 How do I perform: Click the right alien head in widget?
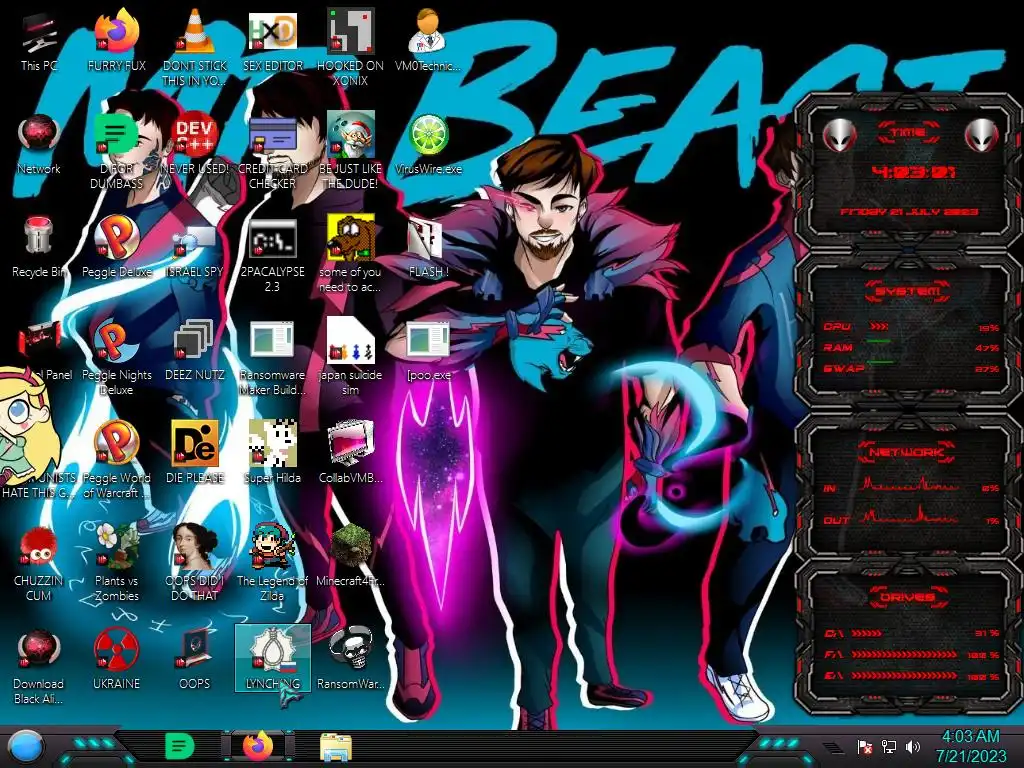coord(981,136)
